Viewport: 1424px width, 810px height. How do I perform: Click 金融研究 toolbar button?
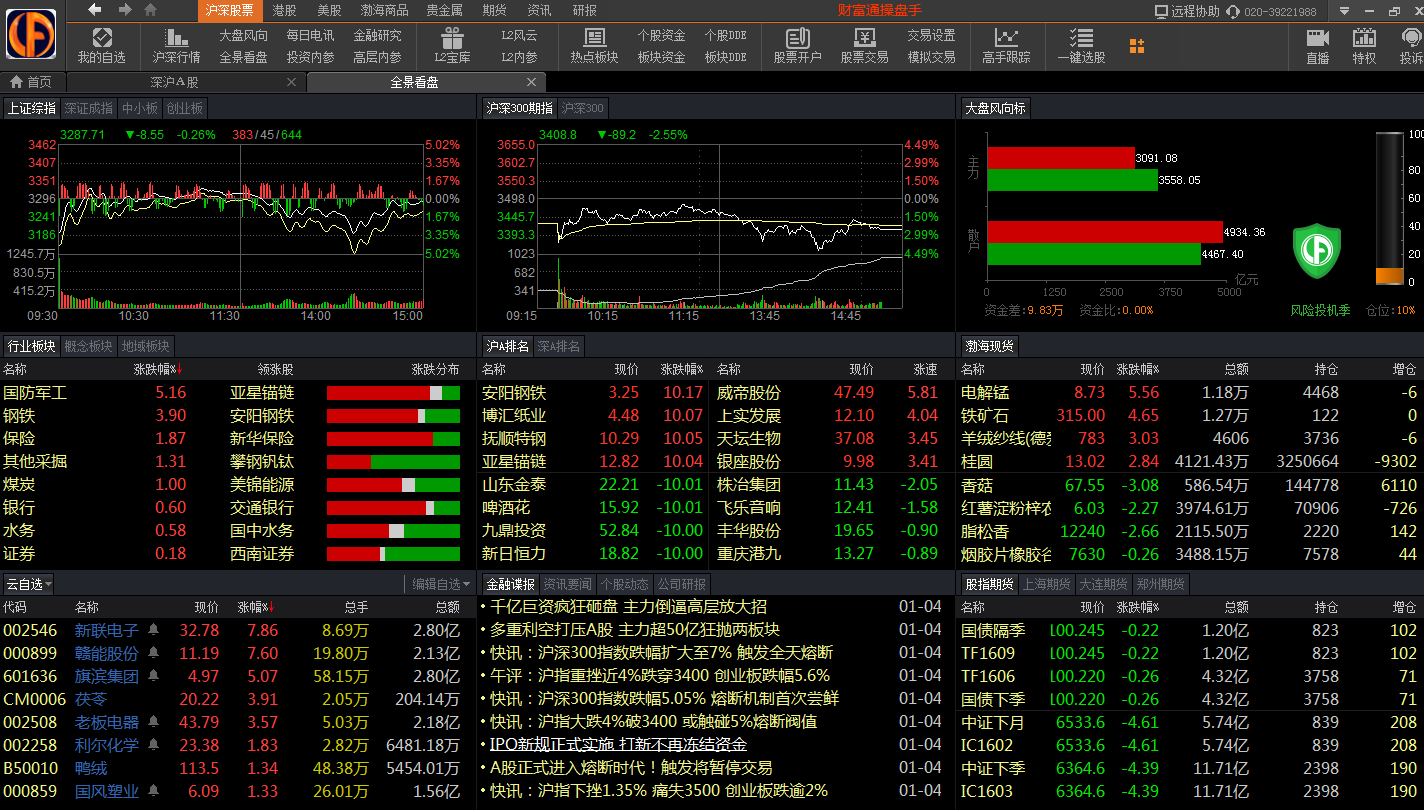point(377,35)
